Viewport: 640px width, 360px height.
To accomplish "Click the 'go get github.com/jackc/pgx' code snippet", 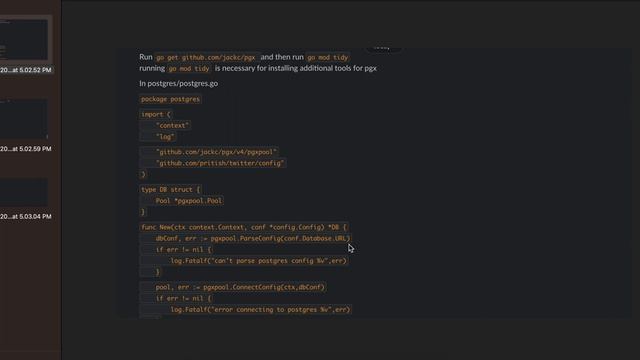I will point(206,58).
